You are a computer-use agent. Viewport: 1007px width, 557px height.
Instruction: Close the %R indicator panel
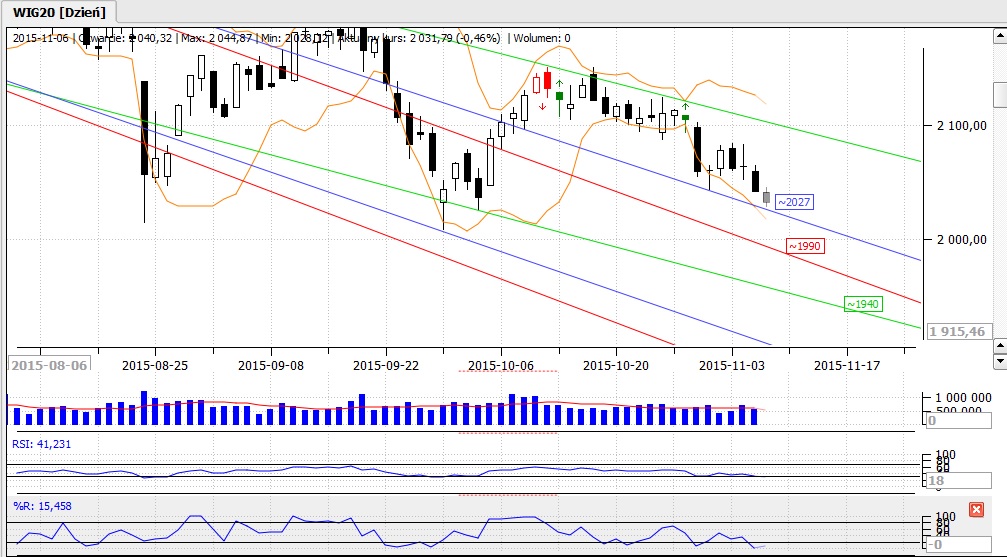click(976, 510)
